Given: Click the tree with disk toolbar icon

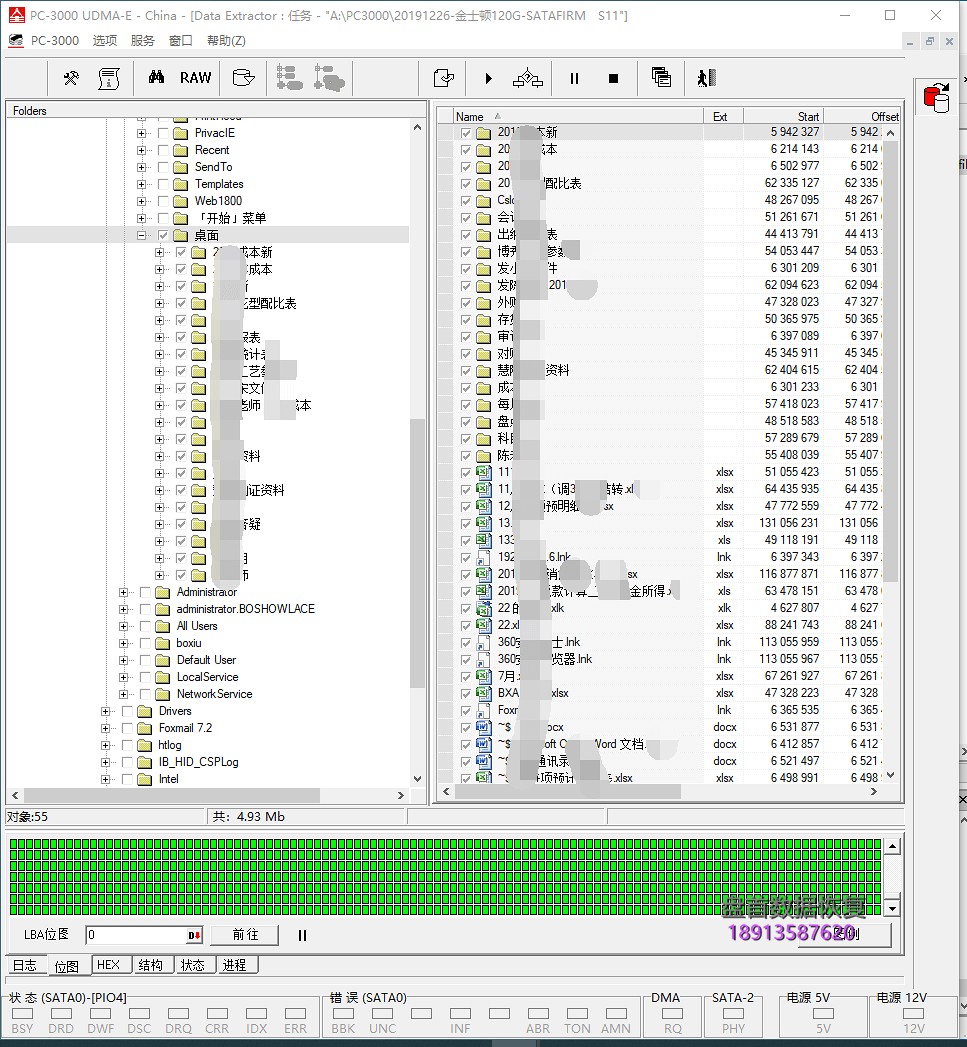Looking at the screenshot, I should point(329,78).
